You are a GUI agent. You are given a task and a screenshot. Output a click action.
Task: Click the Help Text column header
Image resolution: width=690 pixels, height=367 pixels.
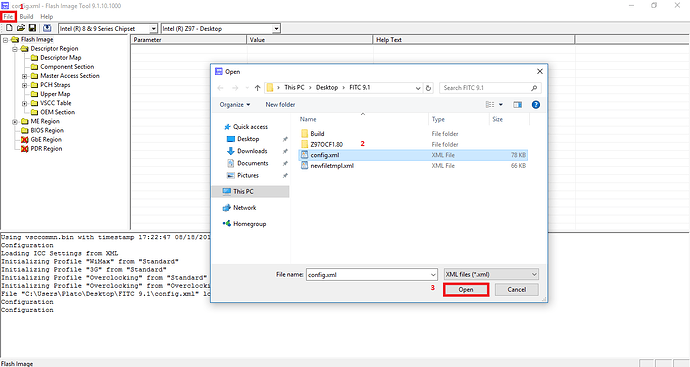pos(473,40)
